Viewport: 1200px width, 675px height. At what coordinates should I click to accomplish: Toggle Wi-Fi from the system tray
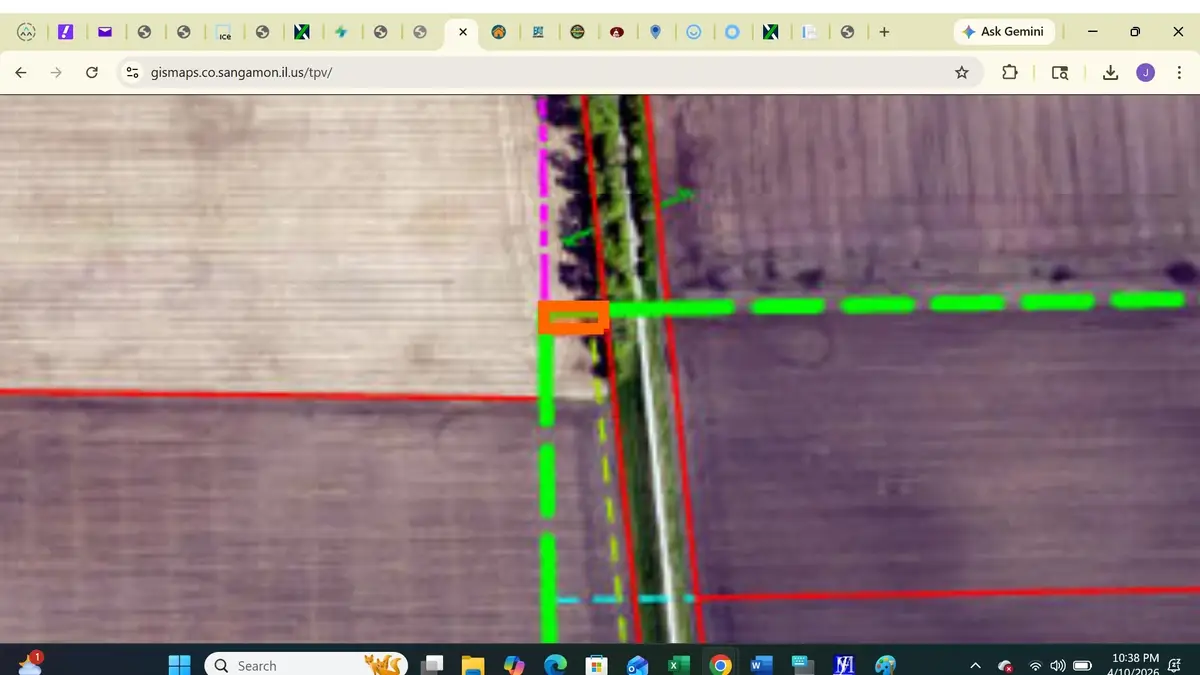(1035, 664)
